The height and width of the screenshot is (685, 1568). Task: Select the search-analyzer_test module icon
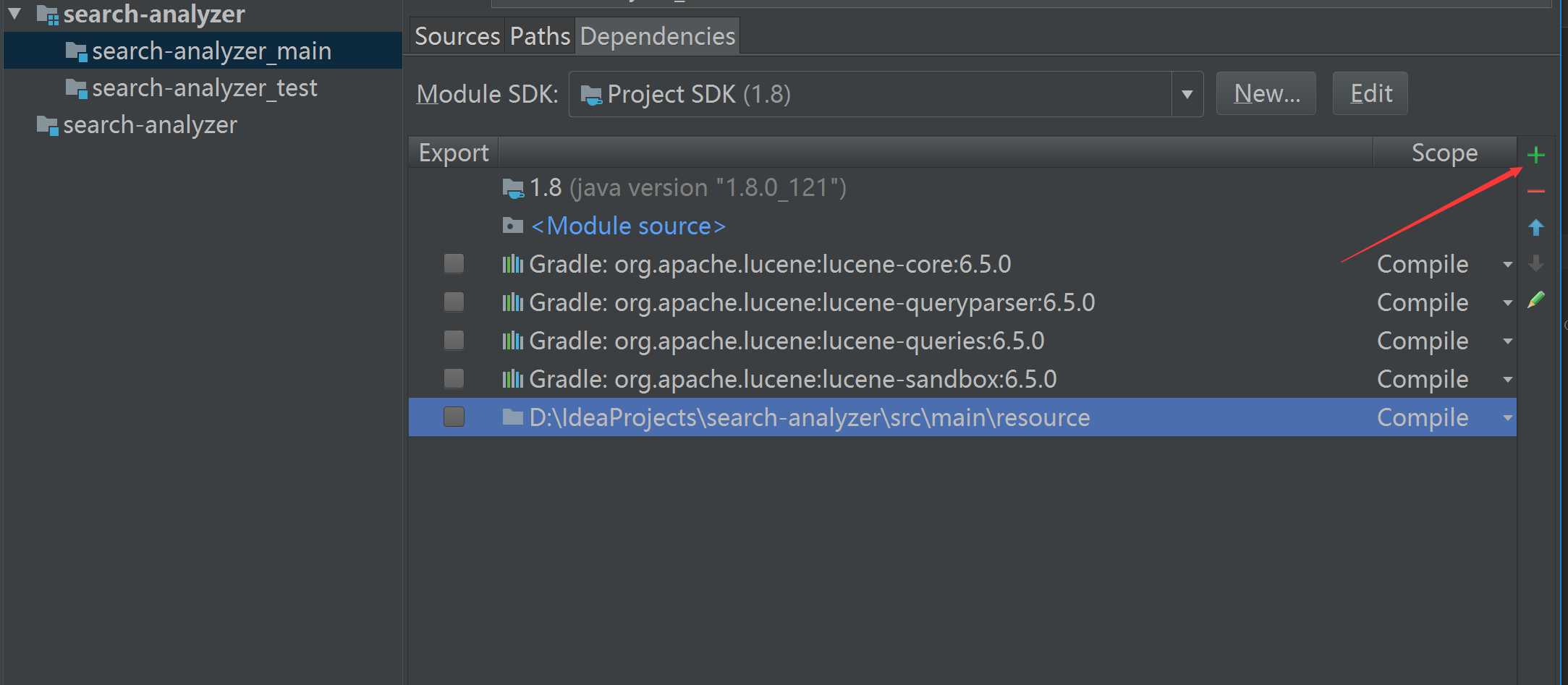pos(76,88)
